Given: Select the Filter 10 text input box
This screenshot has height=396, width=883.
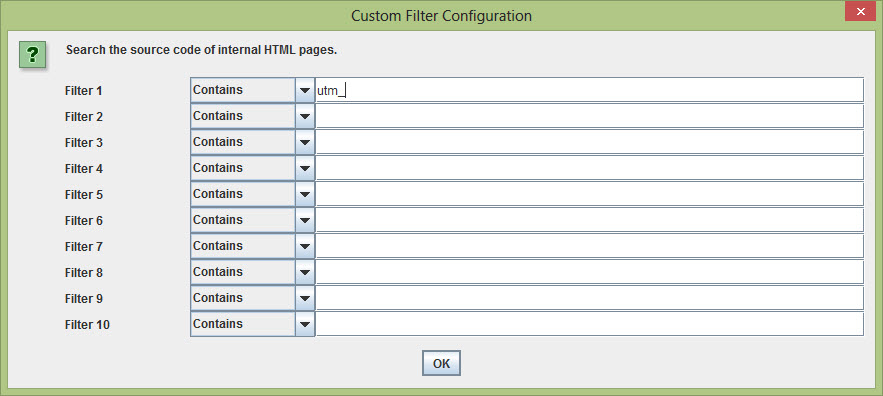Looking at the screenshot, I should pos(590,324).
